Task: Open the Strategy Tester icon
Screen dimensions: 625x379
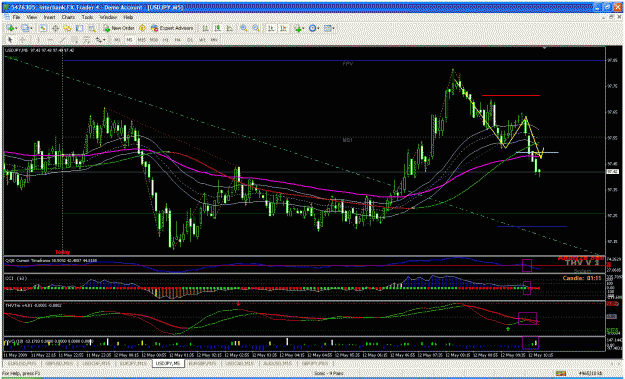Action: 92,28
